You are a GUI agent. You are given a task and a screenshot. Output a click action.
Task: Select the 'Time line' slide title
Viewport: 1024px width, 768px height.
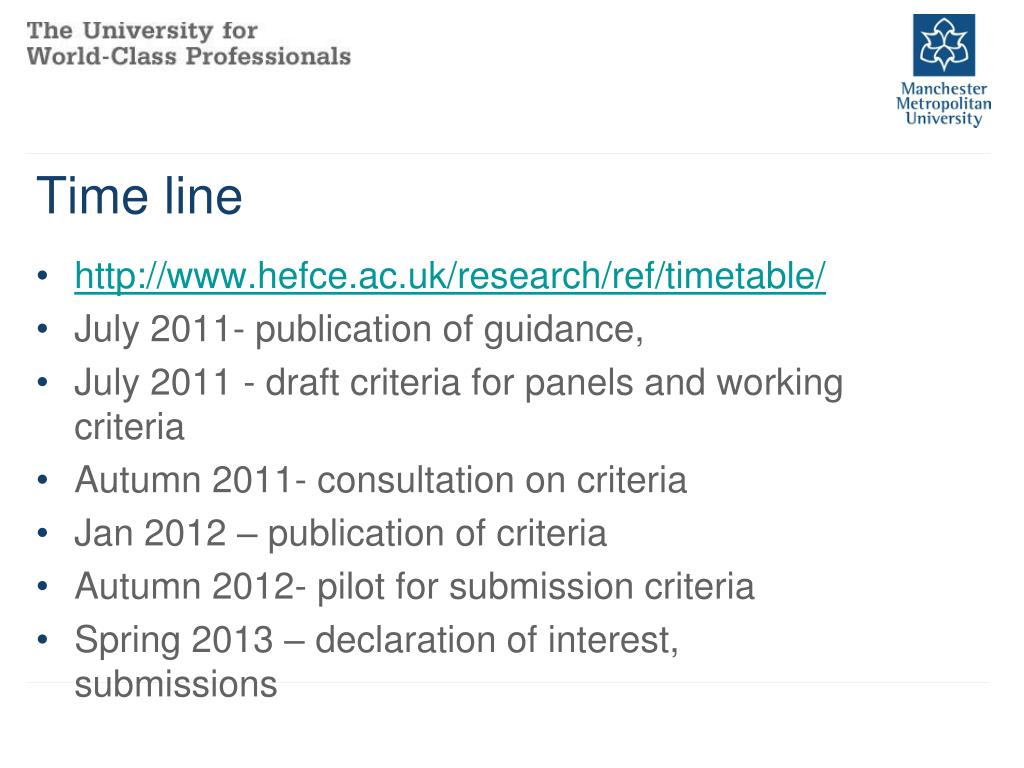[x=139, y=195]
